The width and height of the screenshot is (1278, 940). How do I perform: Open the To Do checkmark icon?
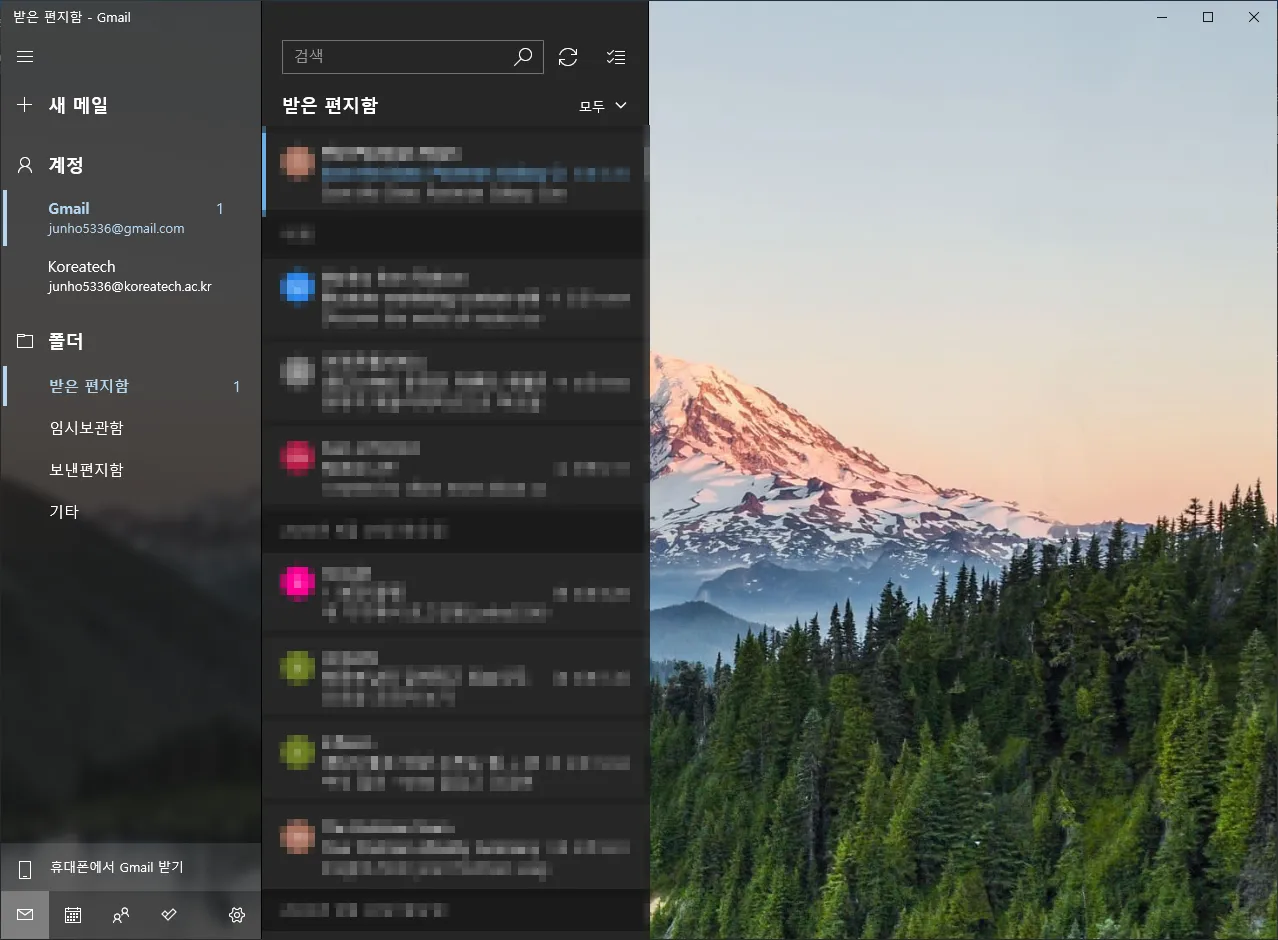click(x=169, y=915)
